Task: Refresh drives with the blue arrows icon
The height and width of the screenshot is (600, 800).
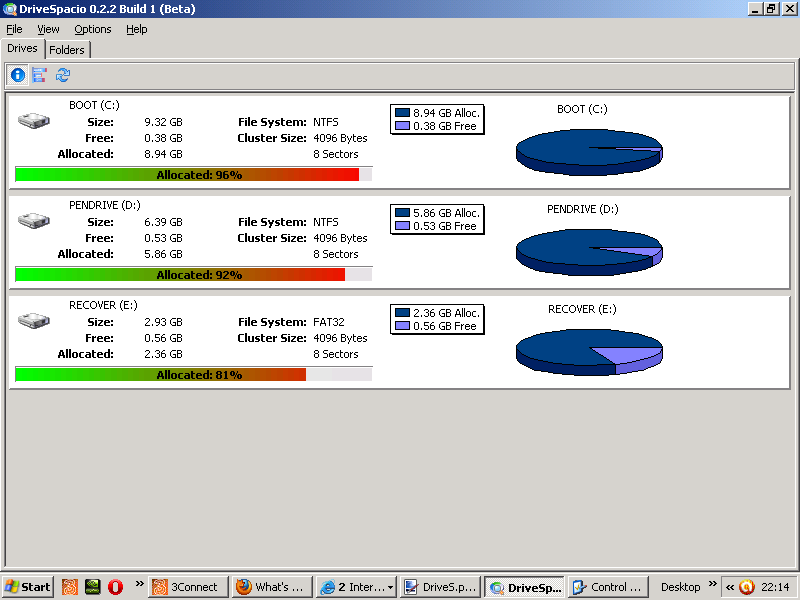Action: click(63, 76)
